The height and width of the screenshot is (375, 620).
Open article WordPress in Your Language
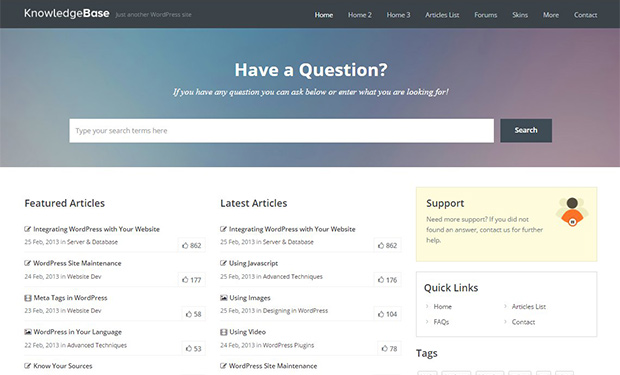tap(78, 332)
